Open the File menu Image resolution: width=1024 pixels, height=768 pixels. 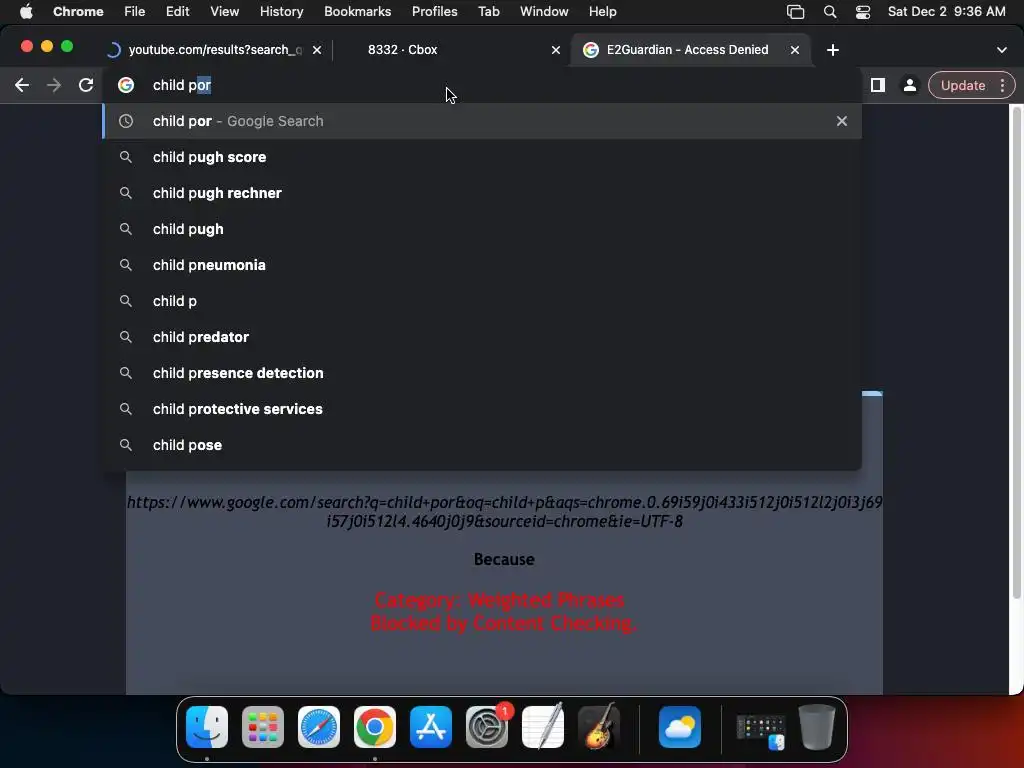pos(135,12)
